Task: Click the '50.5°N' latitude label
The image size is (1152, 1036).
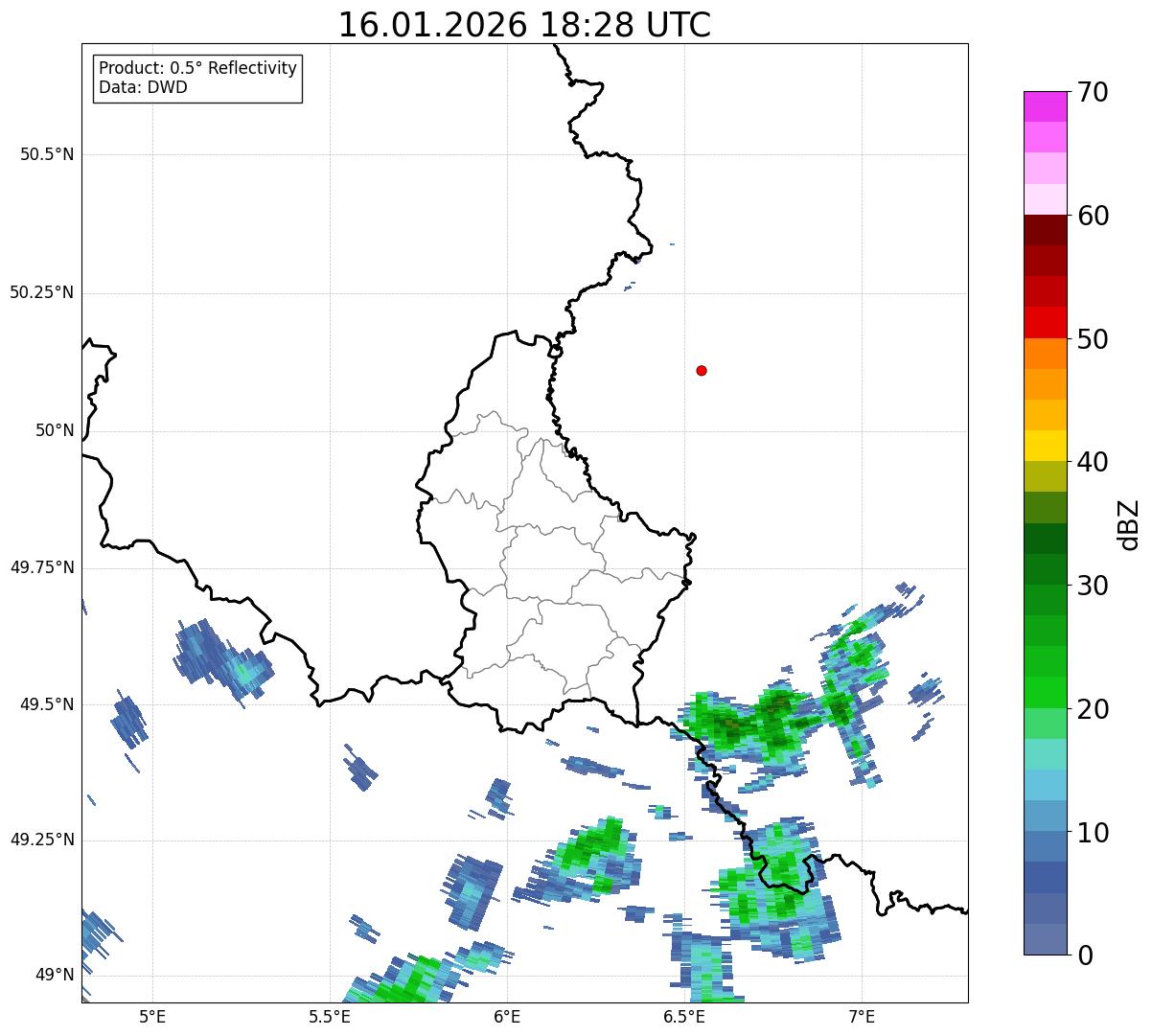Action: click(47, 154)
